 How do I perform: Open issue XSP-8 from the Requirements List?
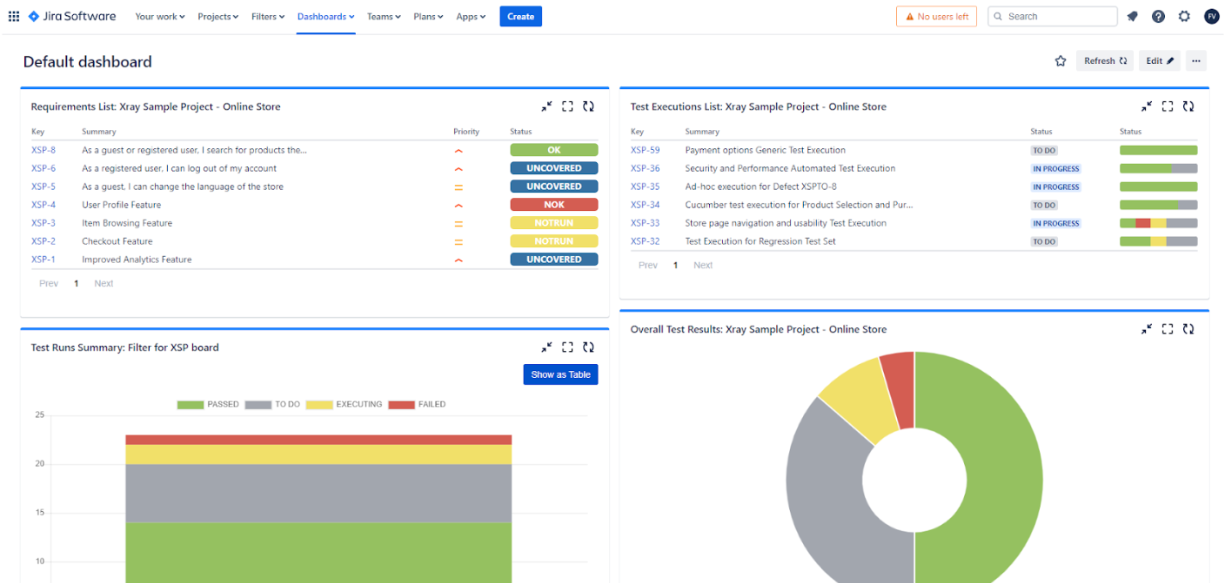pyautogui.click(x=43, y=150)
